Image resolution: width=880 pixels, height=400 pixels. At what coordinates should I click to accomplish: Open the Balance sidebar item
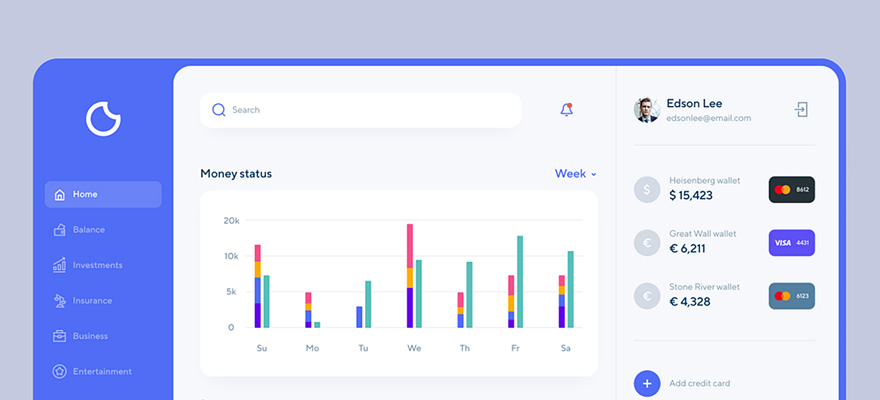tap(88, 230)
